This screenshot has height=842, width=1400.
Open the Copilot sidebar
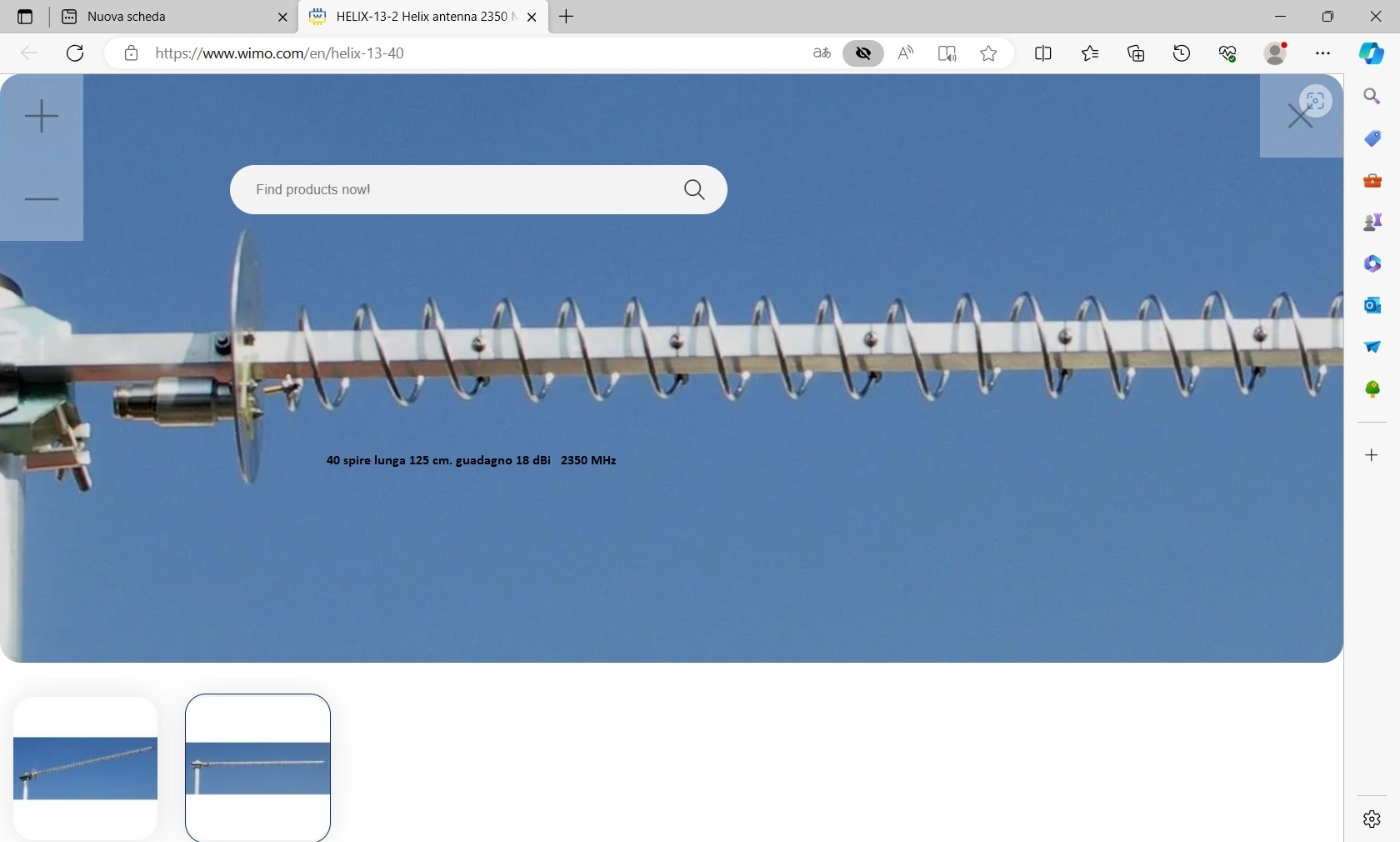pyautogui.click(x=1372, y=53)
